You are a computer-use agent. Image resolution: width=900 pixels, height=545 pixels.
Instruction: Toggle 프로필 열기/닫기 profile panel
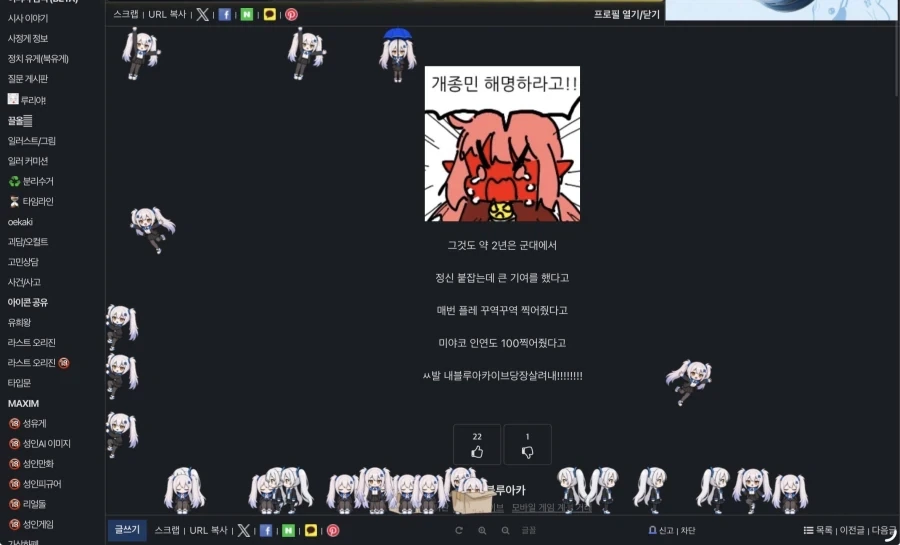(627, 14)
